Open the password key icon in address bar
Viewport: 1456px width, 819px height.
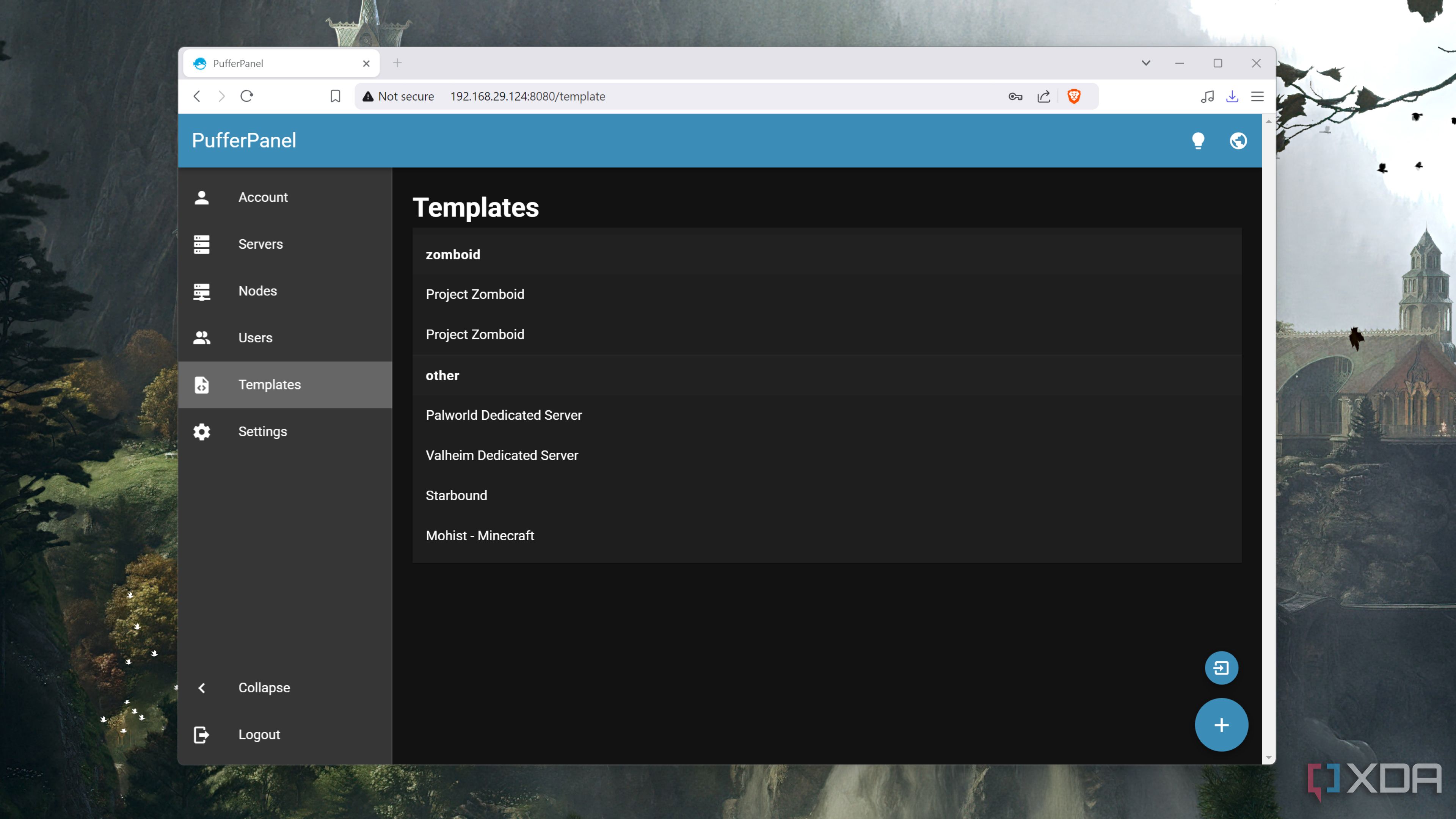[1015, 97]
